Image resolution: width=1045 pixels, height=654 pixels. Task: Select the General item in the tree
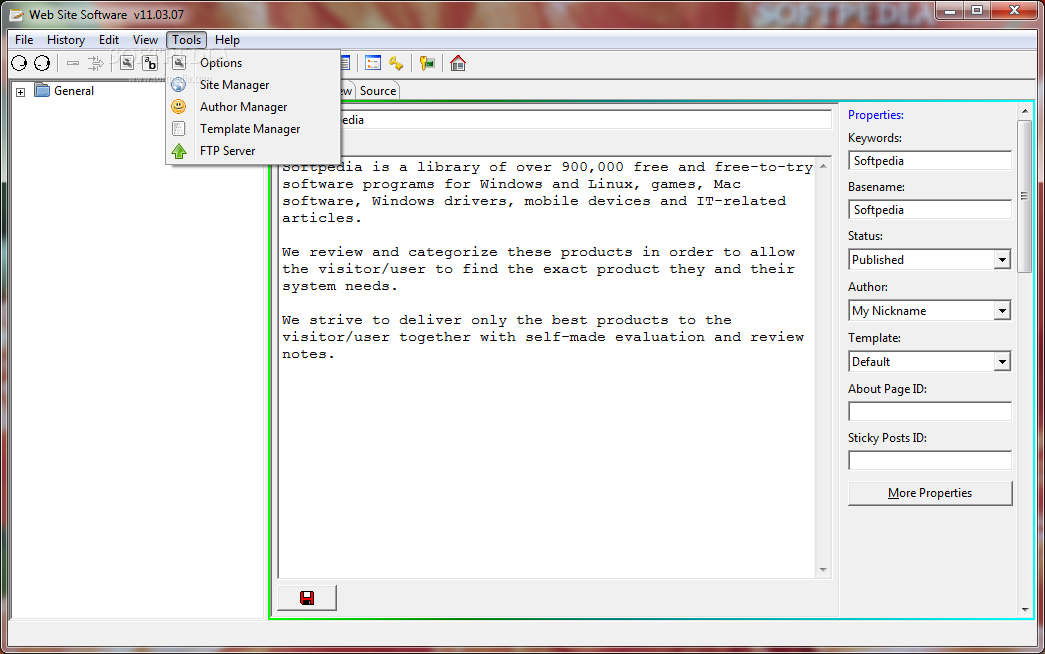click(x=73, y=91)
